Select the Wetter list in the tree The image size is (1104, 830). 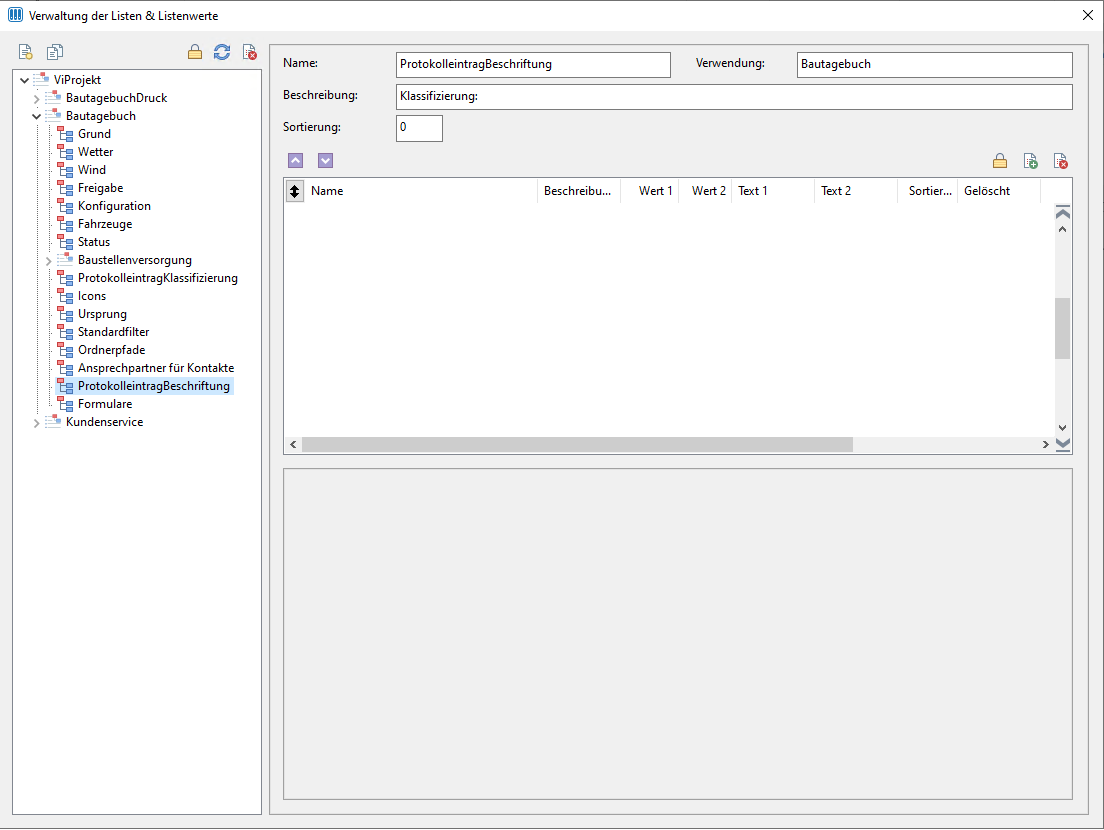96,152
